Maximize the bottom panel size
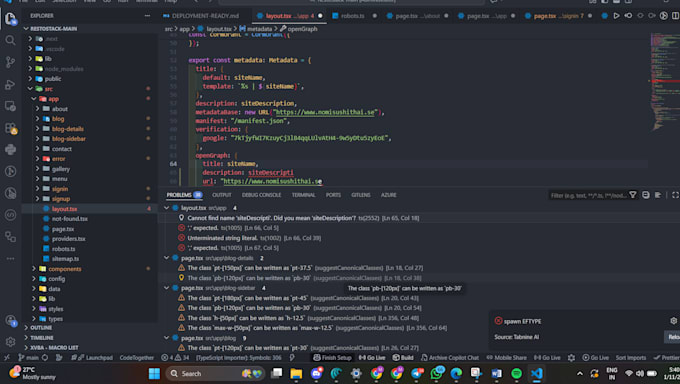 click(675, 195)
